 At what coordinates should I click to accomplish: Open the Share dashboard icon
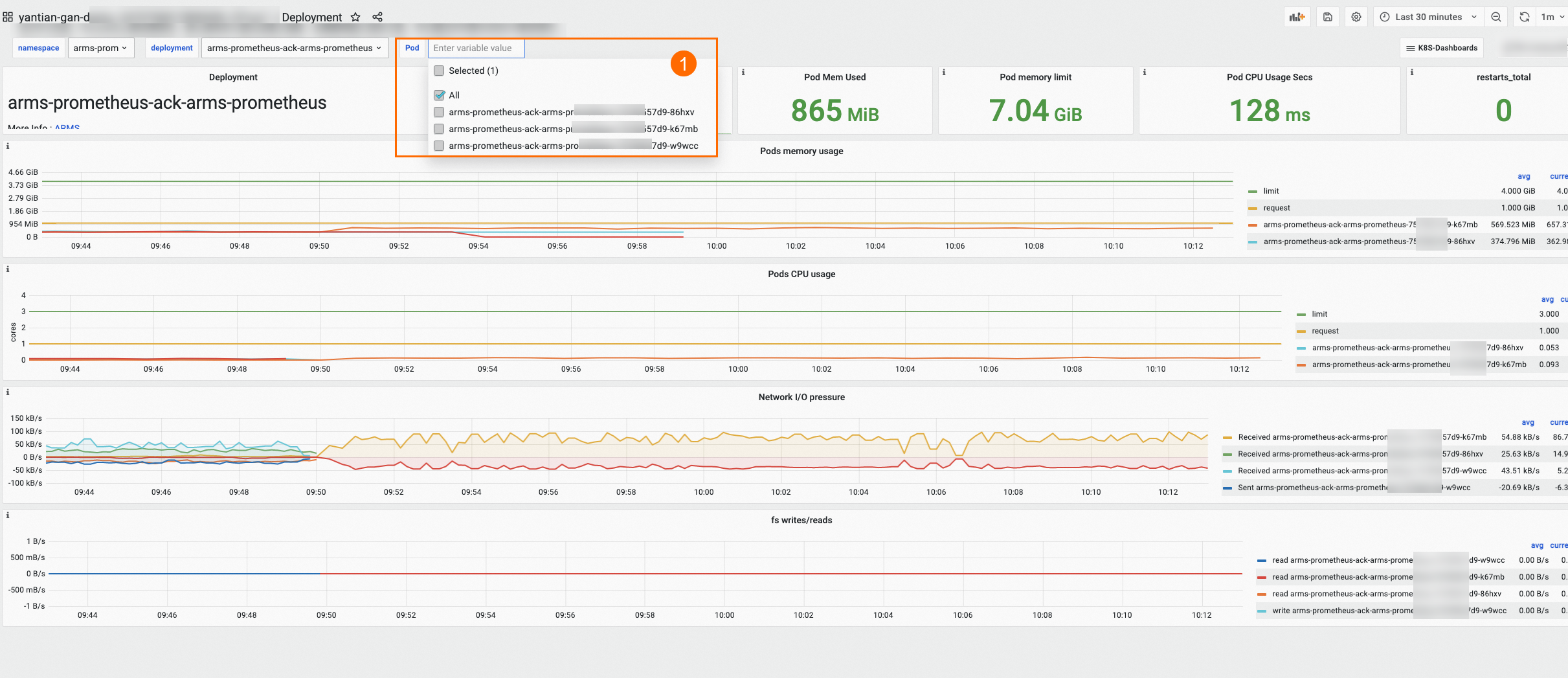coord(377,17)
